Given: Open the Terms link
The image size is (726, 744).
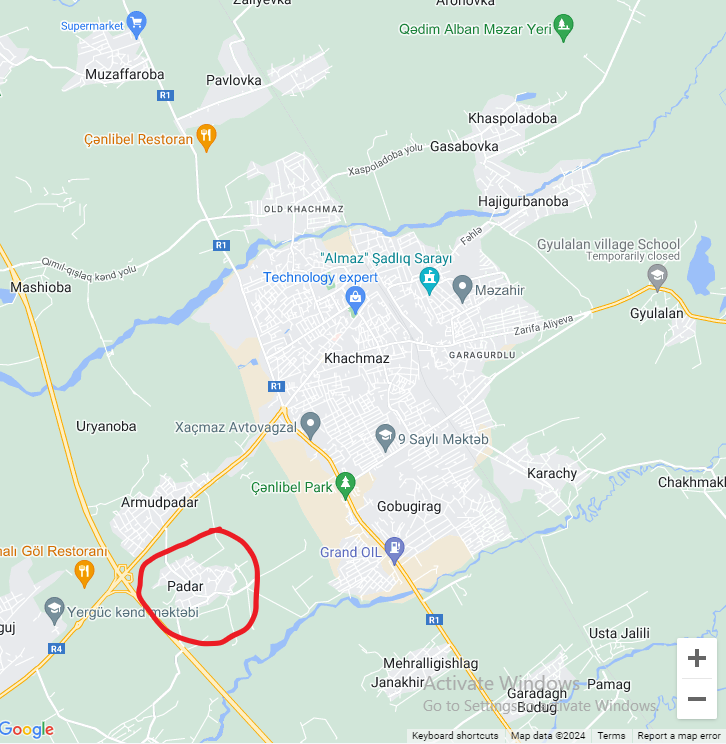Looking at the screenshot, I should (611, 735).
